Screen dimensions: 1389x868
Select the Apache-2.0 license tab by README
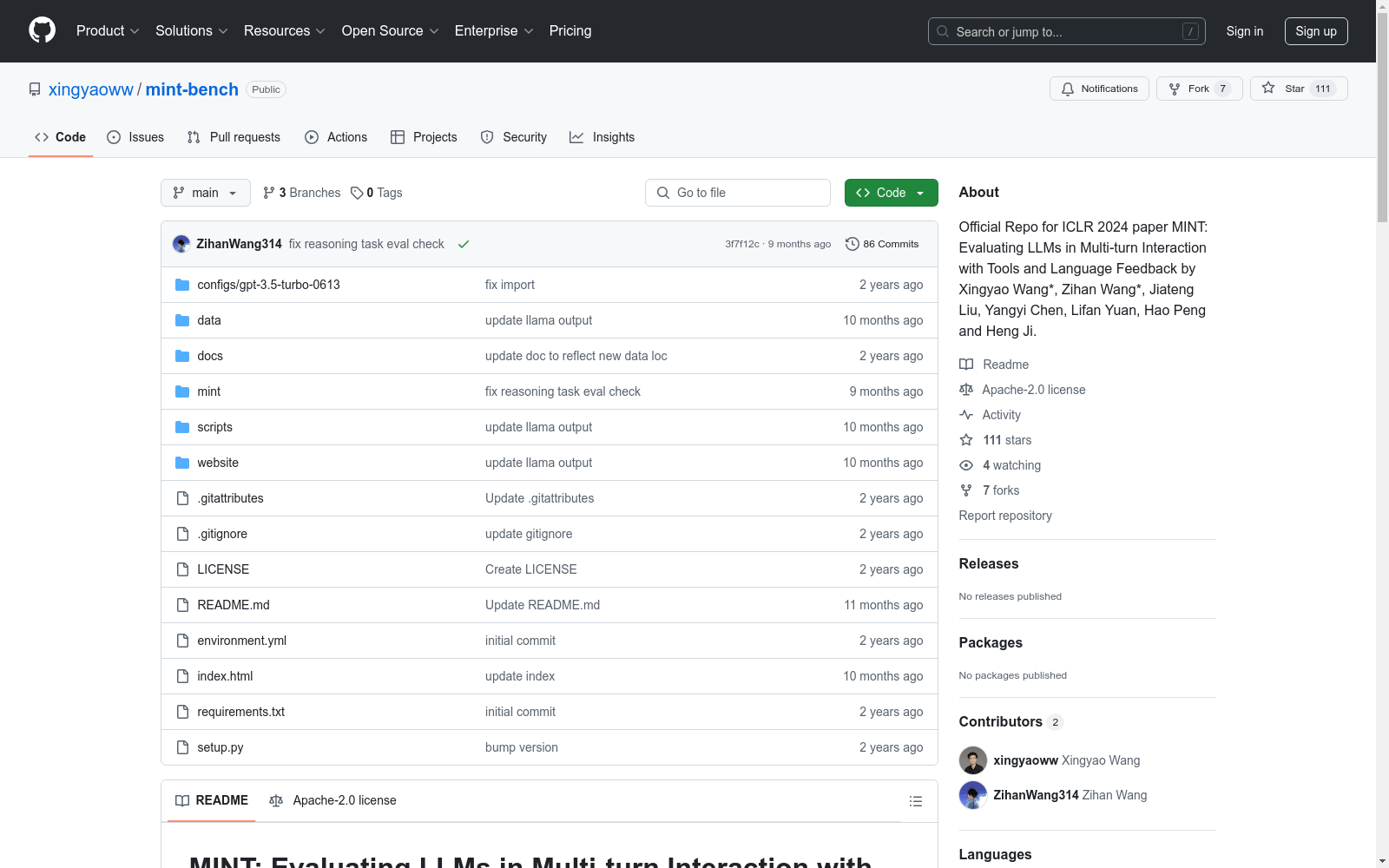(332, 800)
